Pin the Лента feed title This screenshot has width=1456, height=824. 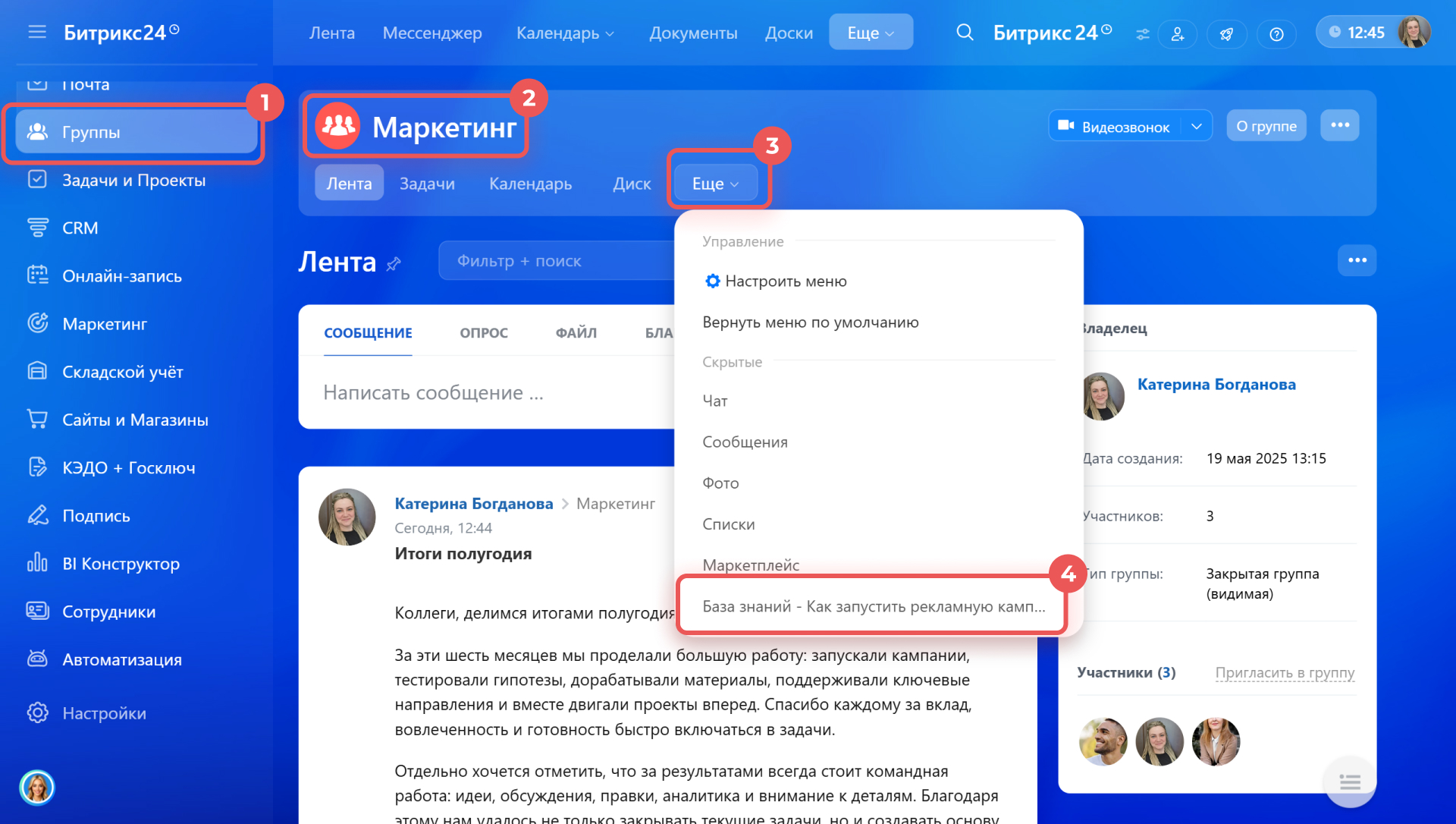(x=394, y=263)
